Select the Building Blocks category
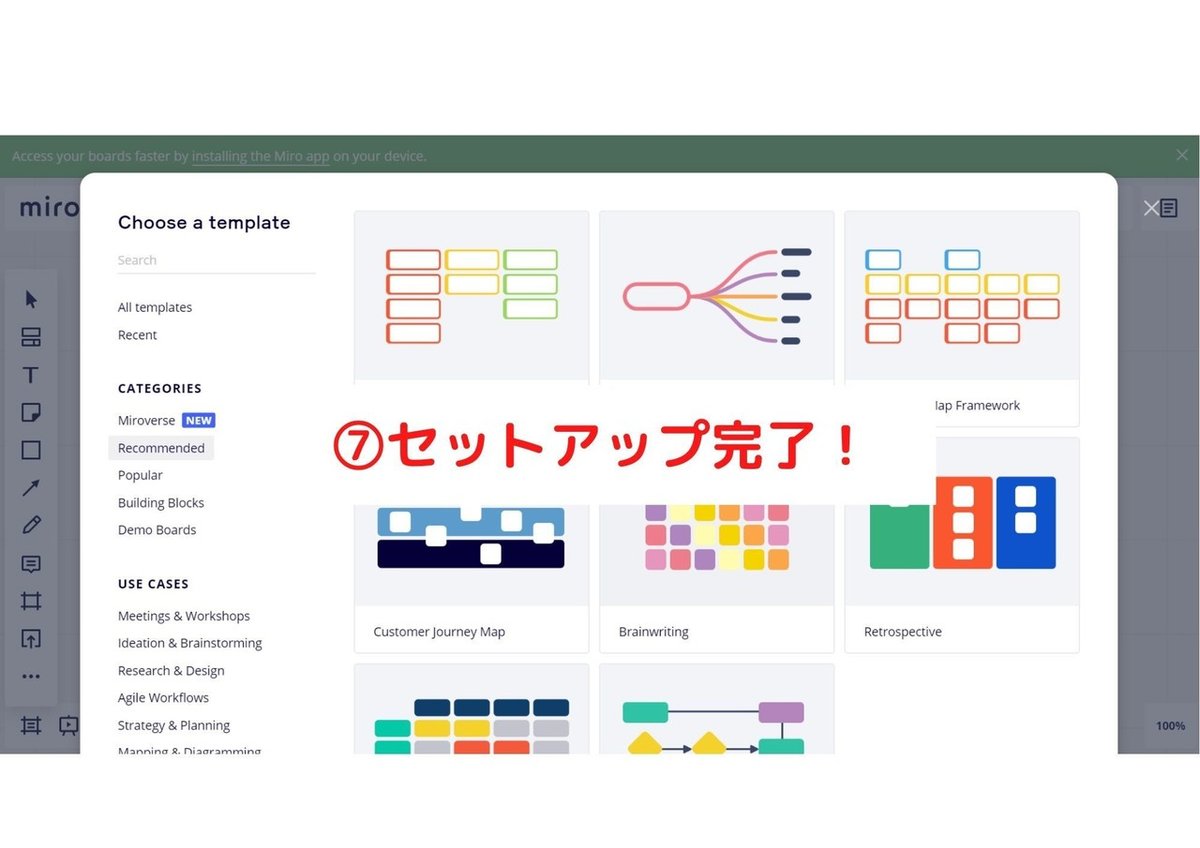The image size is (1200, 848). click(161, 503)
